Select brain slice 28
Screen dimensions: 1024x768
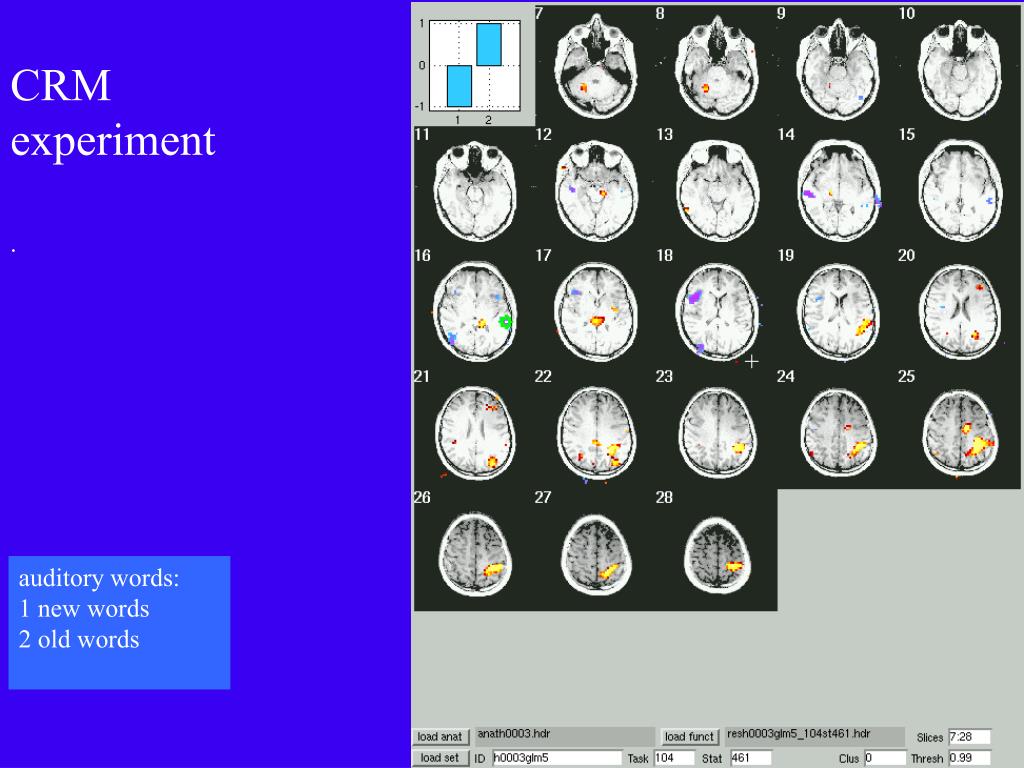pos(717,555)
